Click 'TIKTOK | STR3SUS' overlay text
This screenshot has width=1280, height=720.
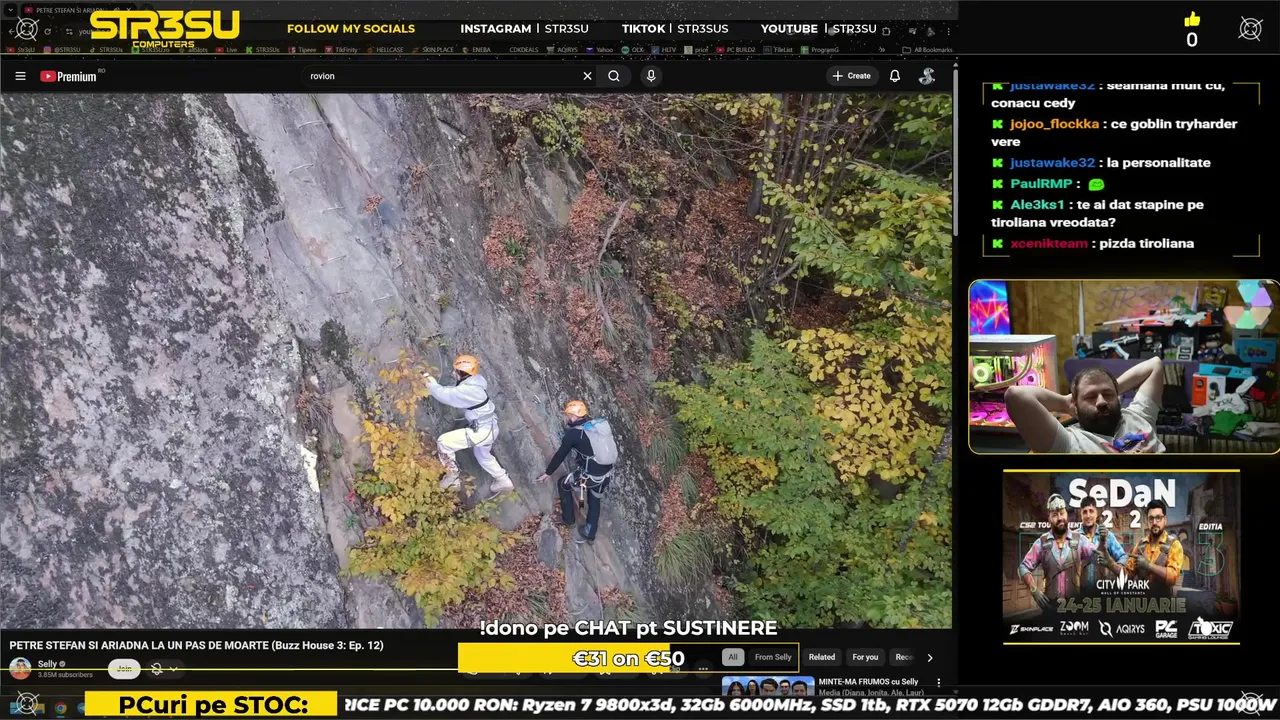(675, 29)
